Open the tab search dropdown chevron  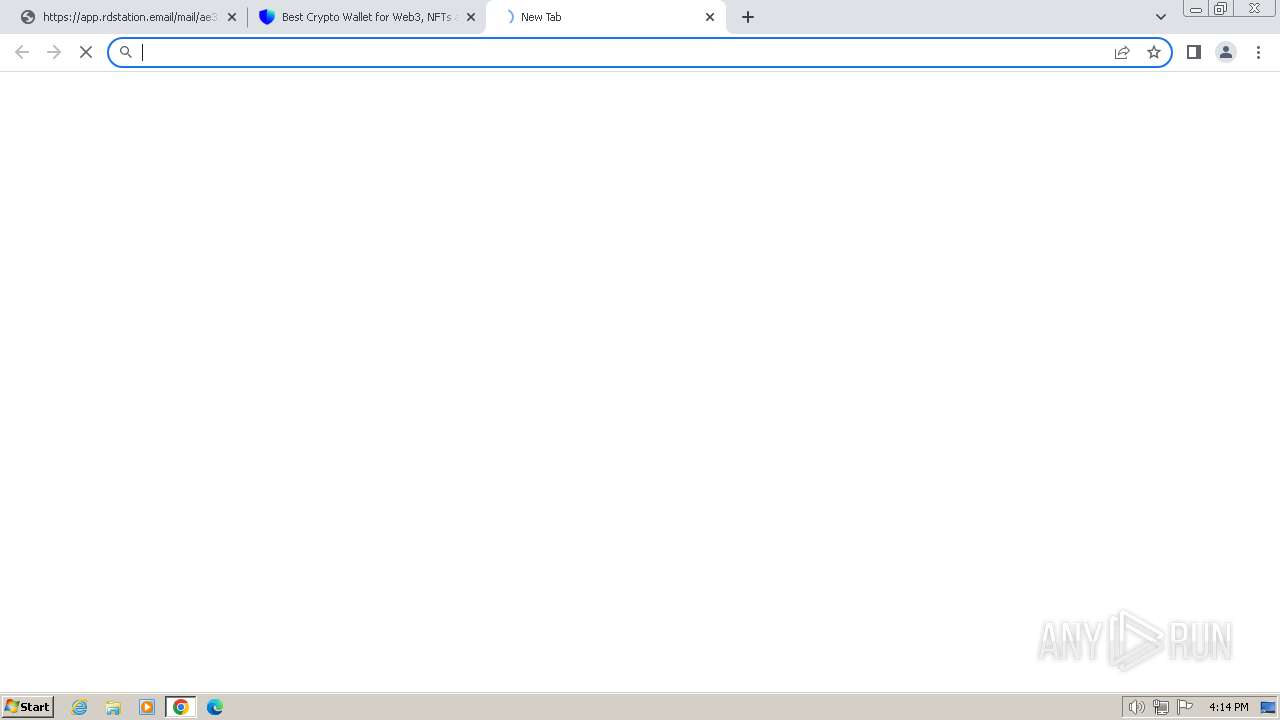click(1161, 17)
